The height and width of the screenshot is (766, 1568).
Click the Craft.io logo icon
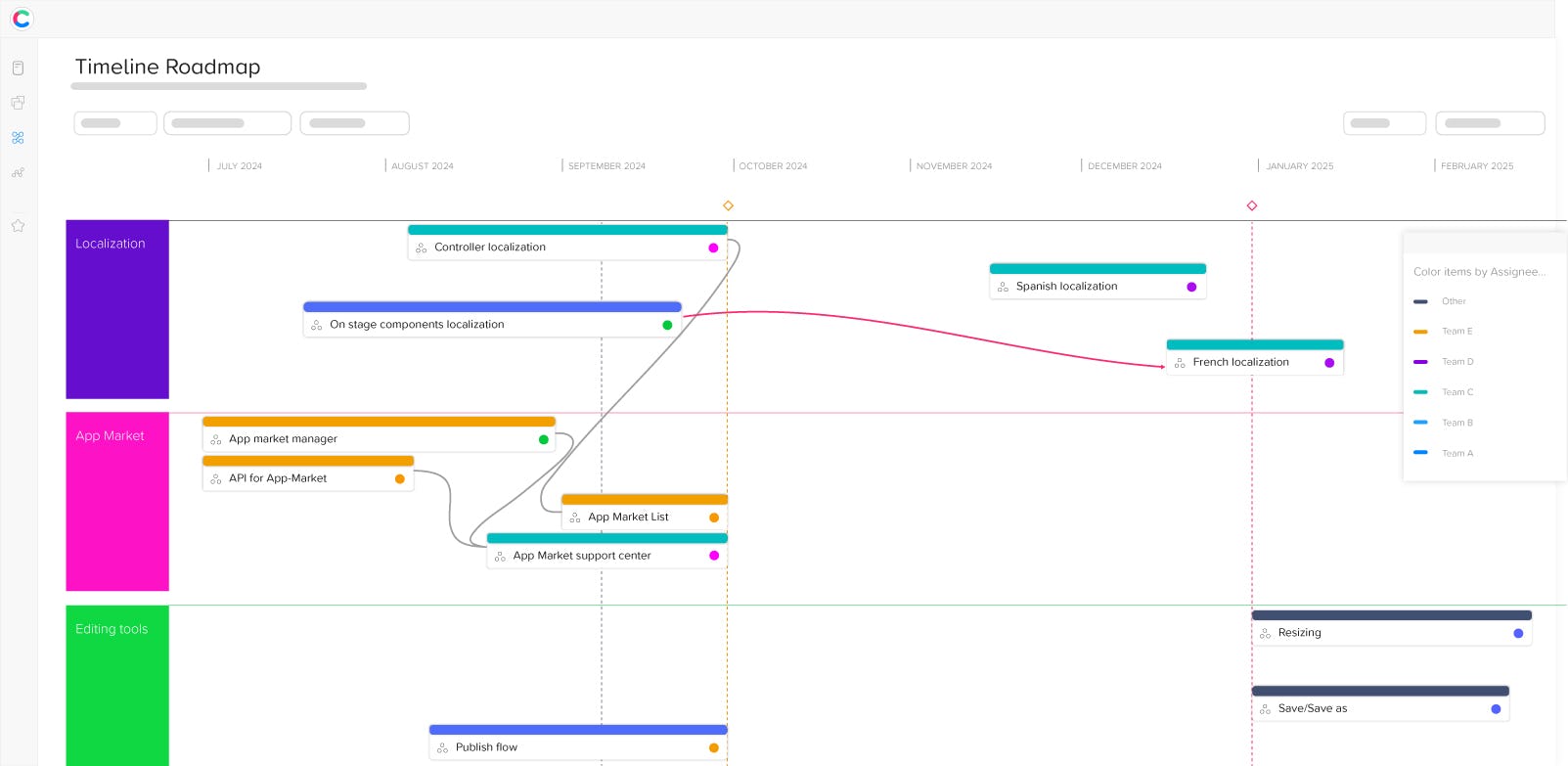click(22, 19)
